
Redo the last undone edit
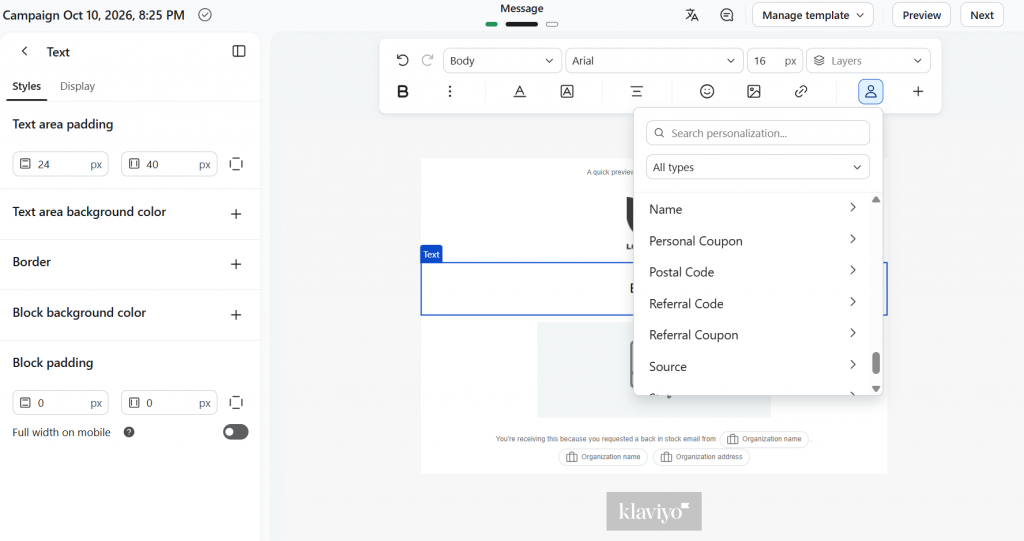tap(427, 61)
